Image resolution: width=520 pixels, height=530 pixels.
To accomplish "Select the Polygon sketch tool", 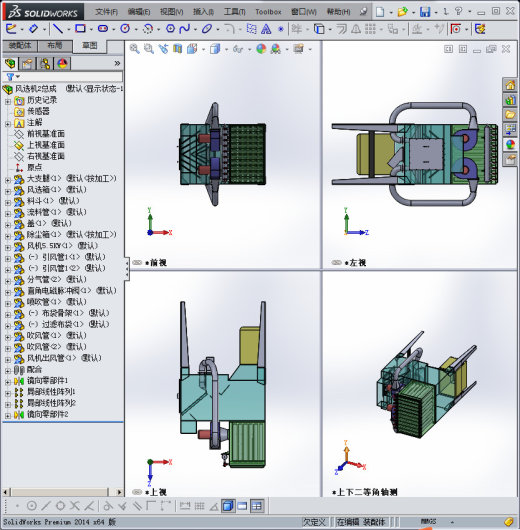I will (170, 29).
